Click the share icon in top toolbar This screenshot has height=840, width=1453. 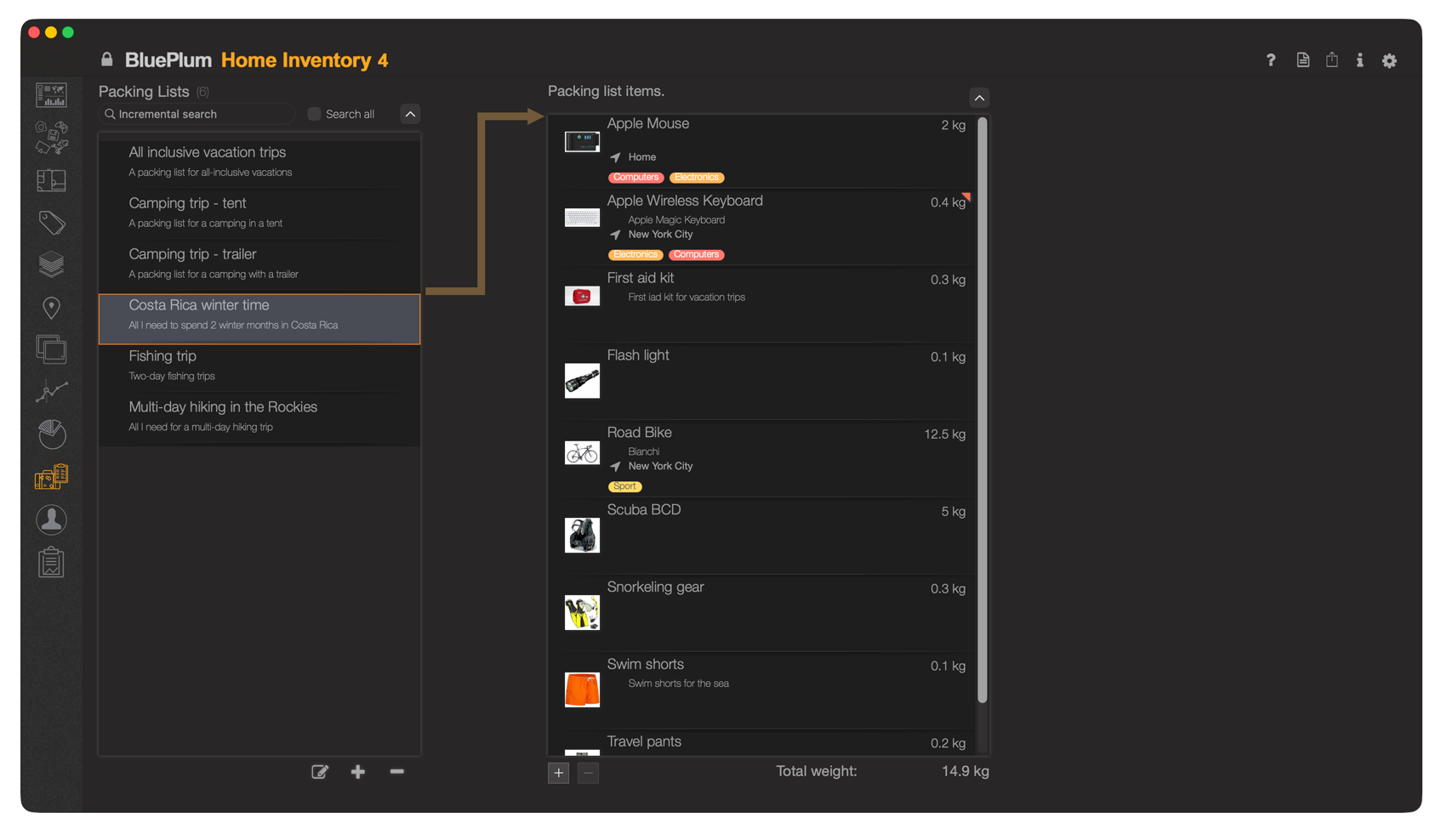tap(1331, 60)
